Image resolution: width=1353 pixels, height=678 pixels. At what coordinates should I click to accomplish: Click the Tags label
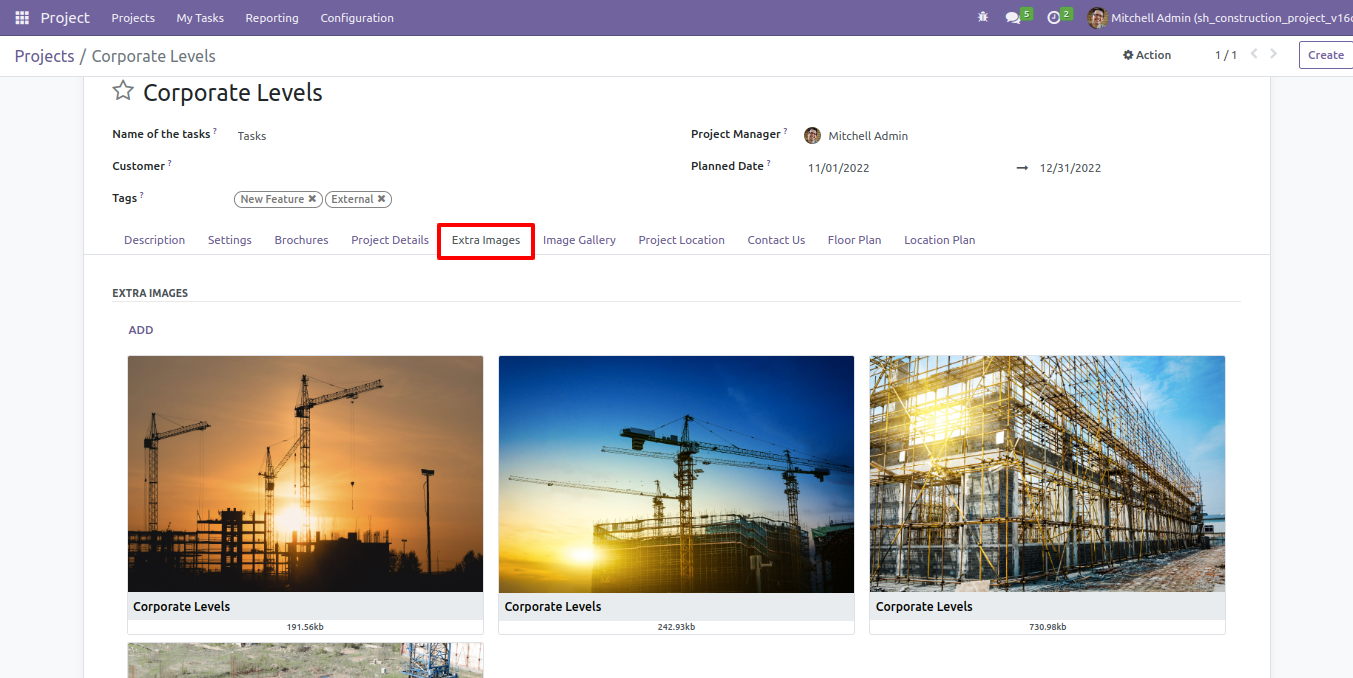pos(125,198)
